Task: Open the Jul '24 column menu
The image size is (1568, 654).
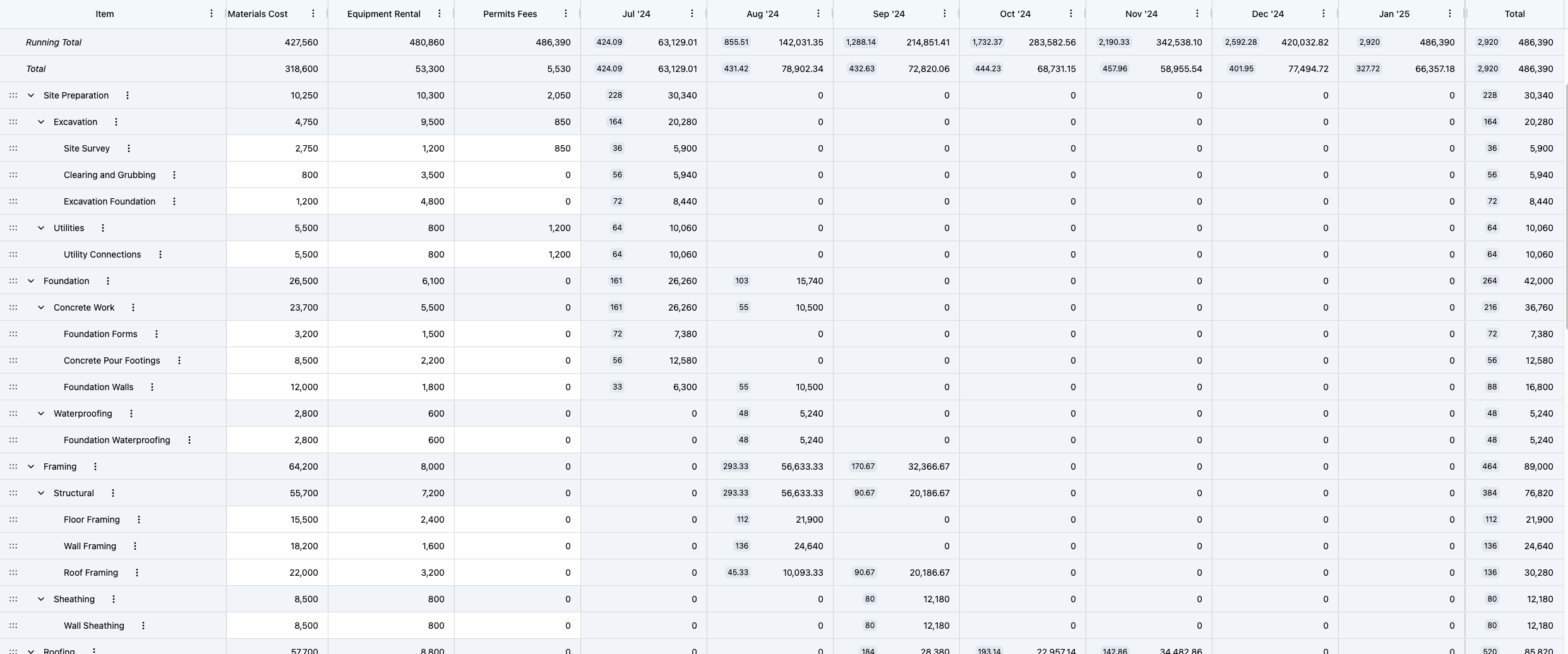Action: (x=692, y=13)
